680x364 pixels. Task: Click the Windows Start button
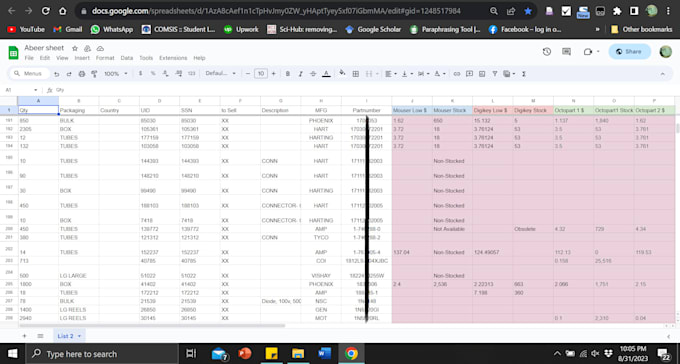click(13, 354)
